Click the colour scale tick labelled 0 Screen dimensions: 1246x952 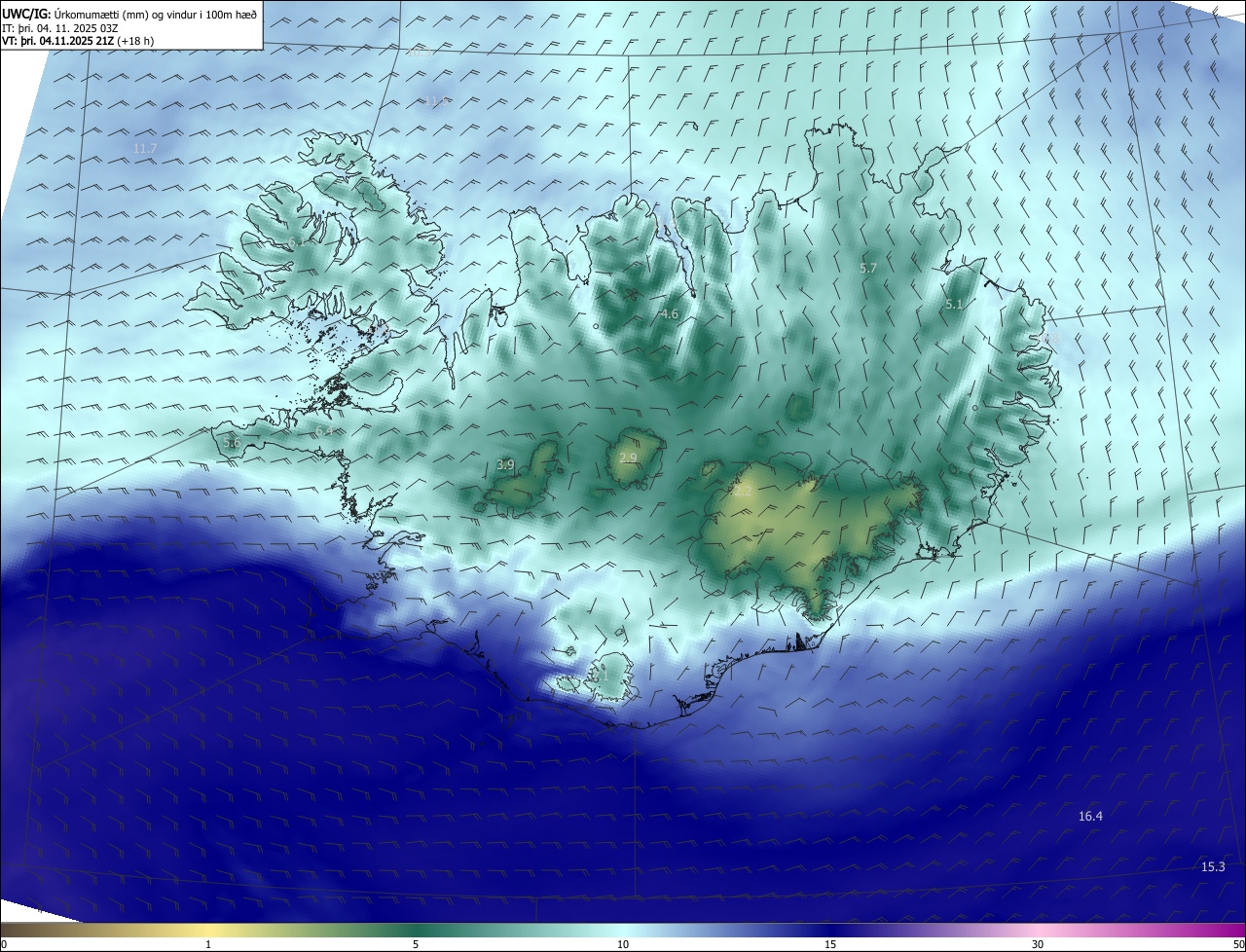4,944
